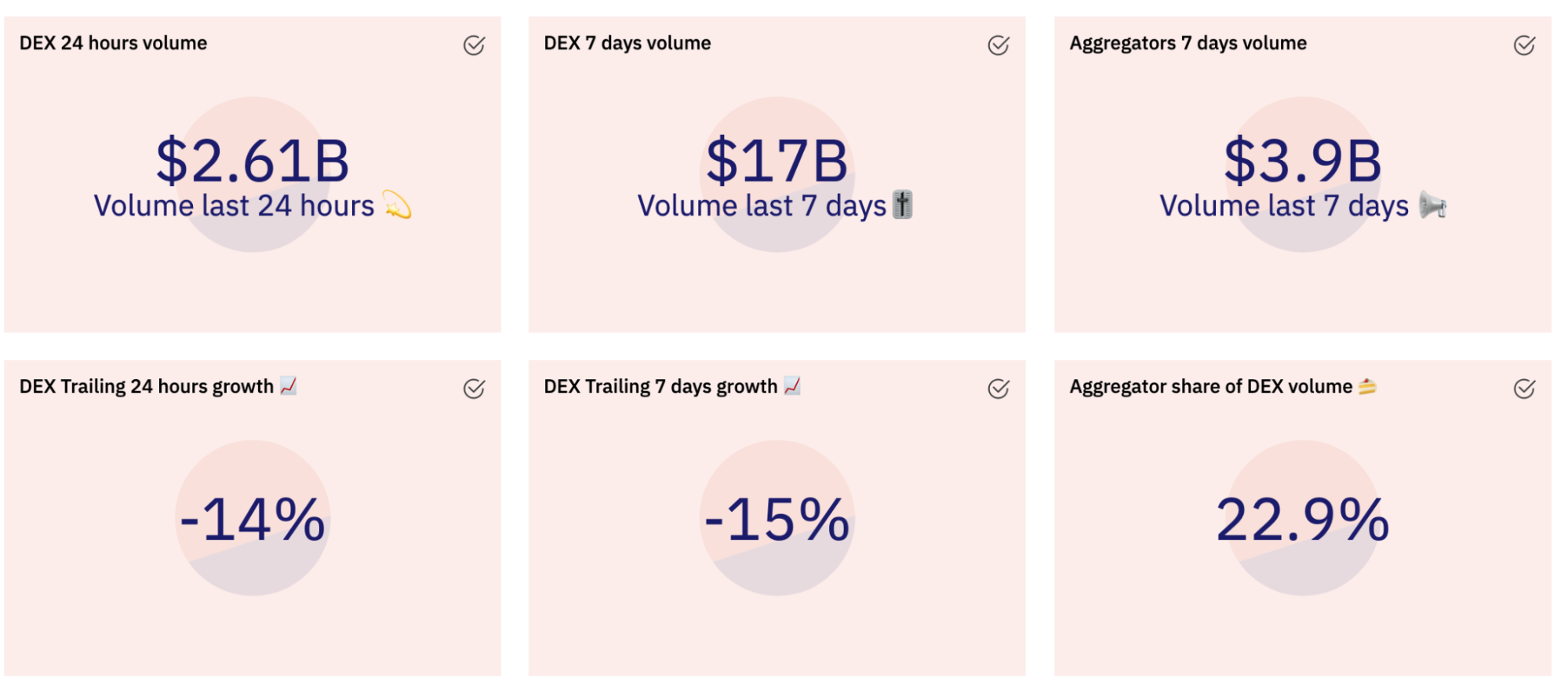This screenshot has width=1568, height=686.
Task: Click the level slider emoji after Volume last 7 days
Action: (903, 205)
